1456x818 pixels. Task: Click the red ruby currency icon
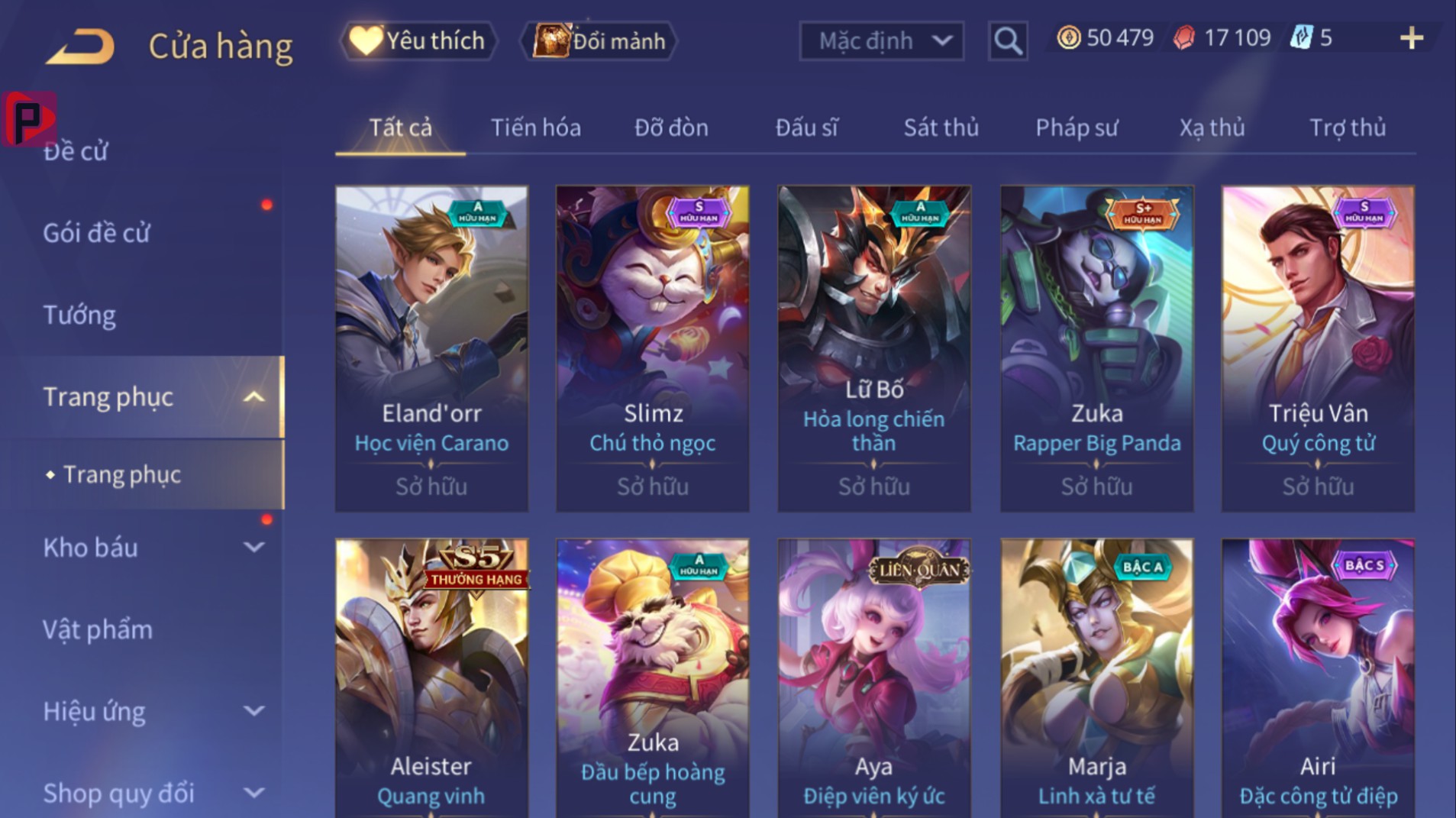tap(1184, 38)
